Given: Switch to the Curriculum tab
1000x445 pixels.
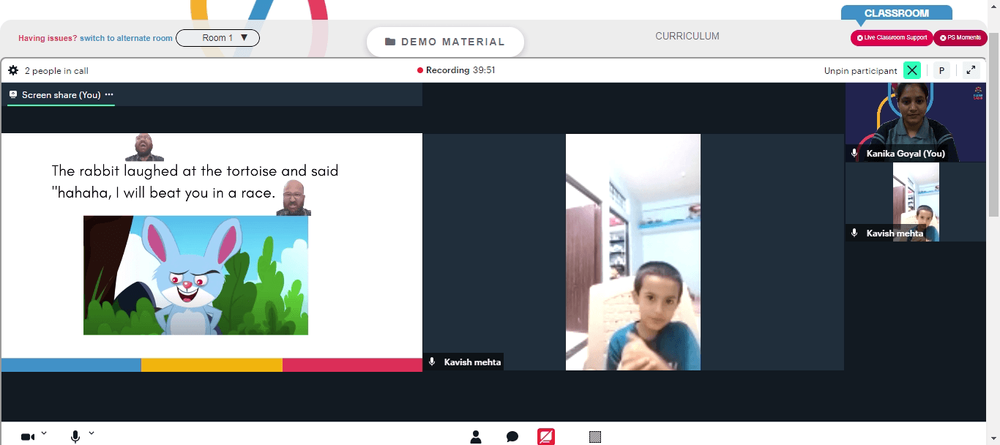Looking at the screenshot, I should point(687,36).
